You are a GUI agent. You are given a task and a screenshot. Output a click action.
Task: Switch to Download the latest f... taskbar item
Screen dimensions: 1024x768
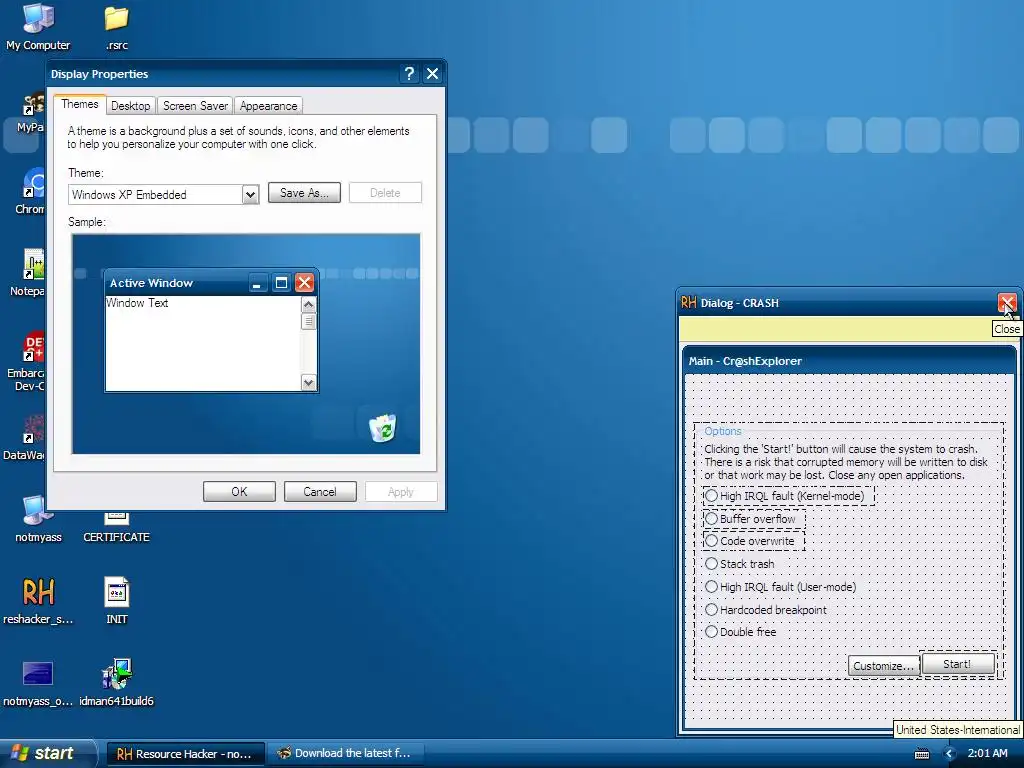click(x=348, y=754)
